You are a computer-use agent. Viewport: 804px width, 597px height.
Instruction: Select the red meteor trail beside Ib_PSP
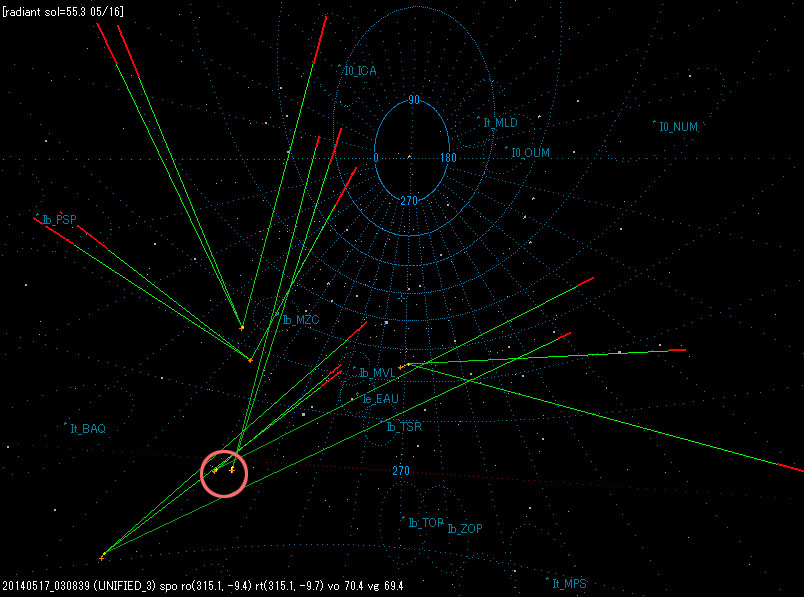[x=55, y=235]
